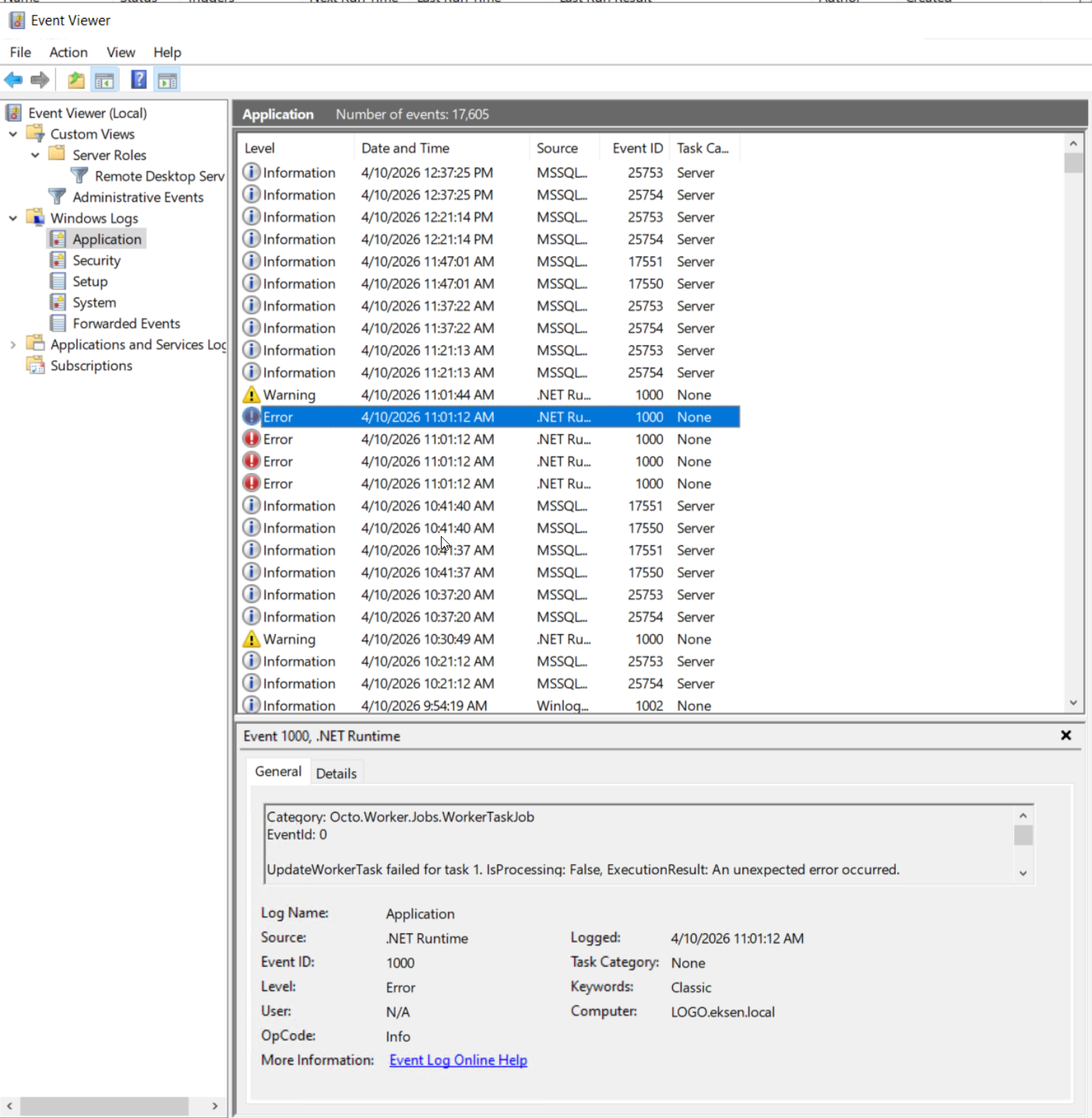1092x1118 pixels.
Task: Sort by Date and Time column header
Action: [442, 148]
